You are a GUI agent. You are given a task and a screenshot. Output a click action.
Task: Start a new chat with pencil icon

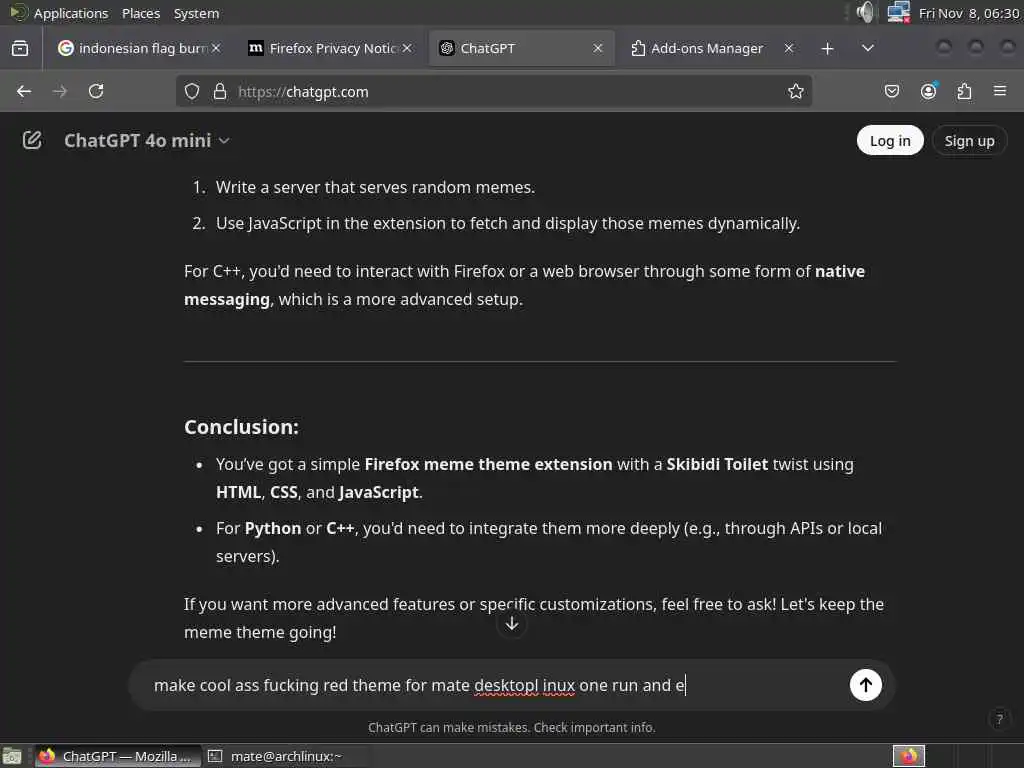click(32, 140)
